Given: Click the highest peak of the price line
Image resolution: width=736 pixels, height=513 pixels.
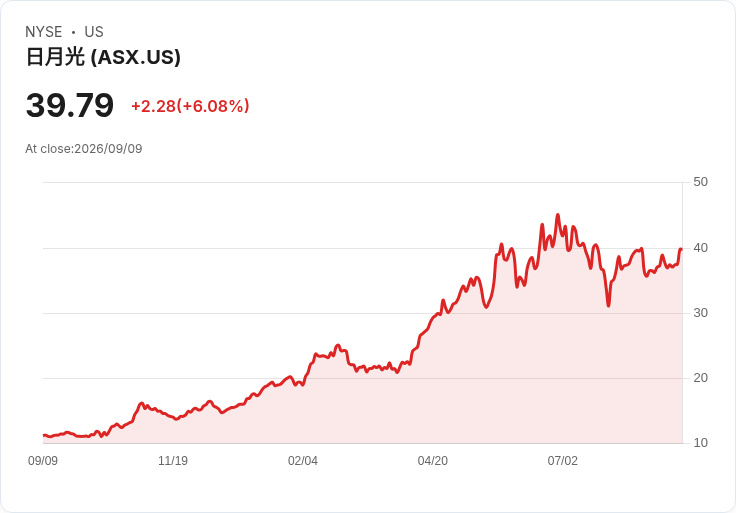Looking at the screenshot, I should pos(558,215).
